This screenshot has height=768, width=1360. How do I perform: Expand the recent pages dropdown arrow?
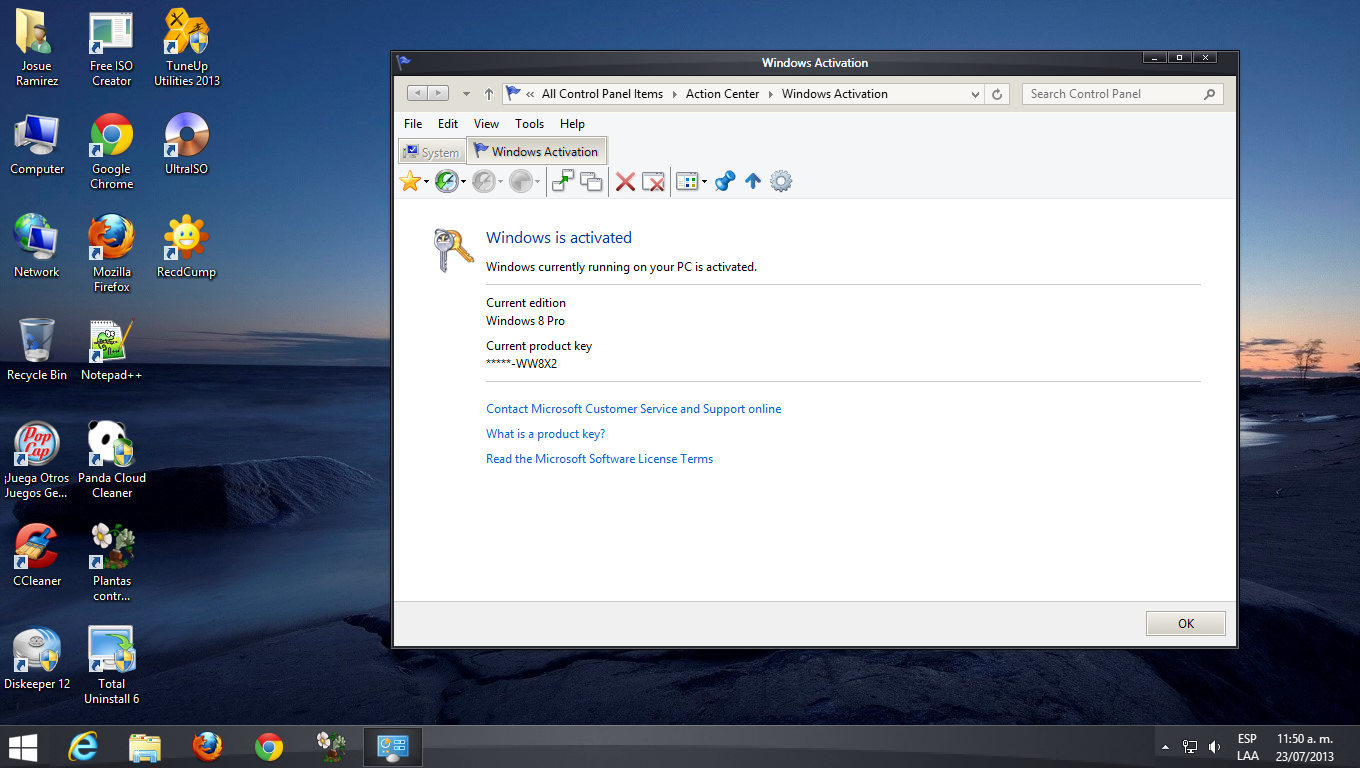(463, 182)
